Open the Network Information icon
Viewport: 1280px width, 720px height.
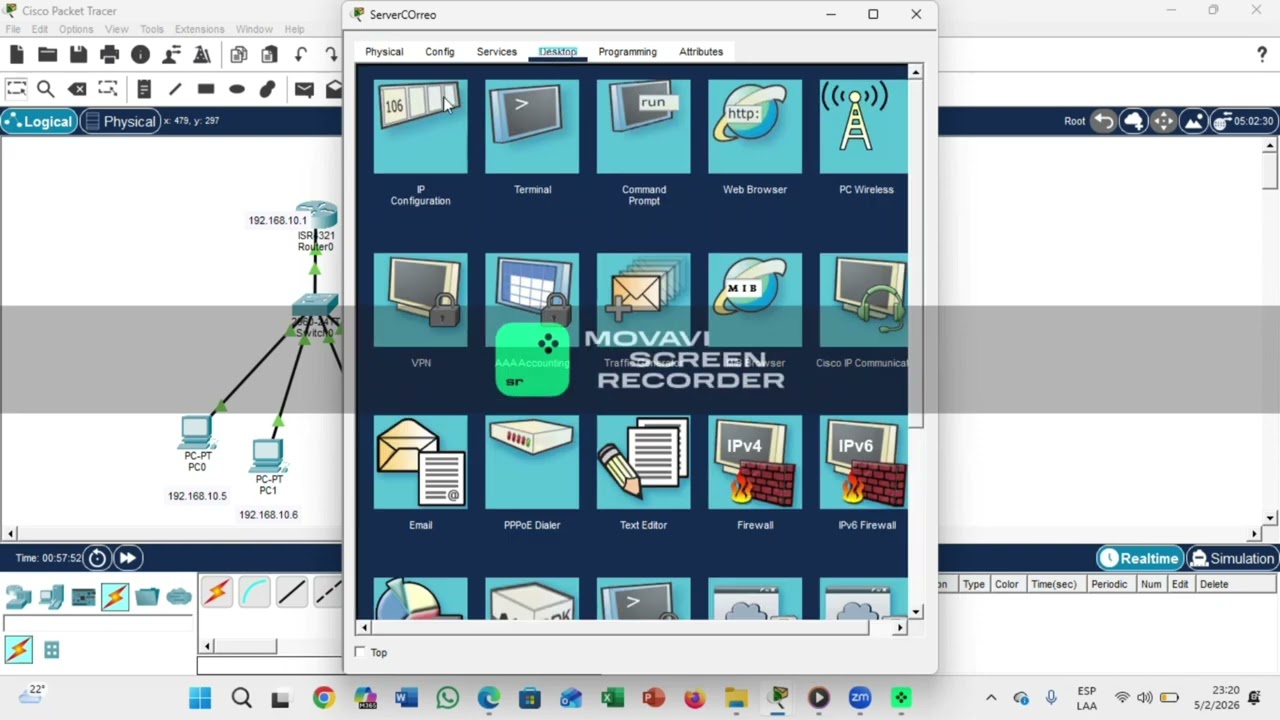pos(140,55)
